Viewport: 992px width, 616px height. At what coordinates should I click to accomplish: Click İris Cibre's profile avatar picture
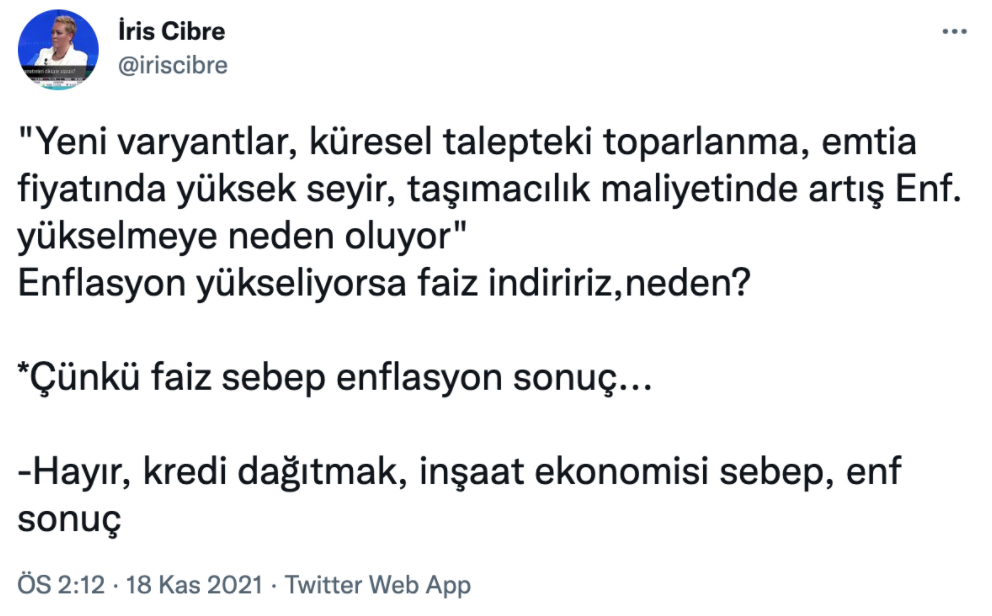pyautogui.click(x=59, y=49)
